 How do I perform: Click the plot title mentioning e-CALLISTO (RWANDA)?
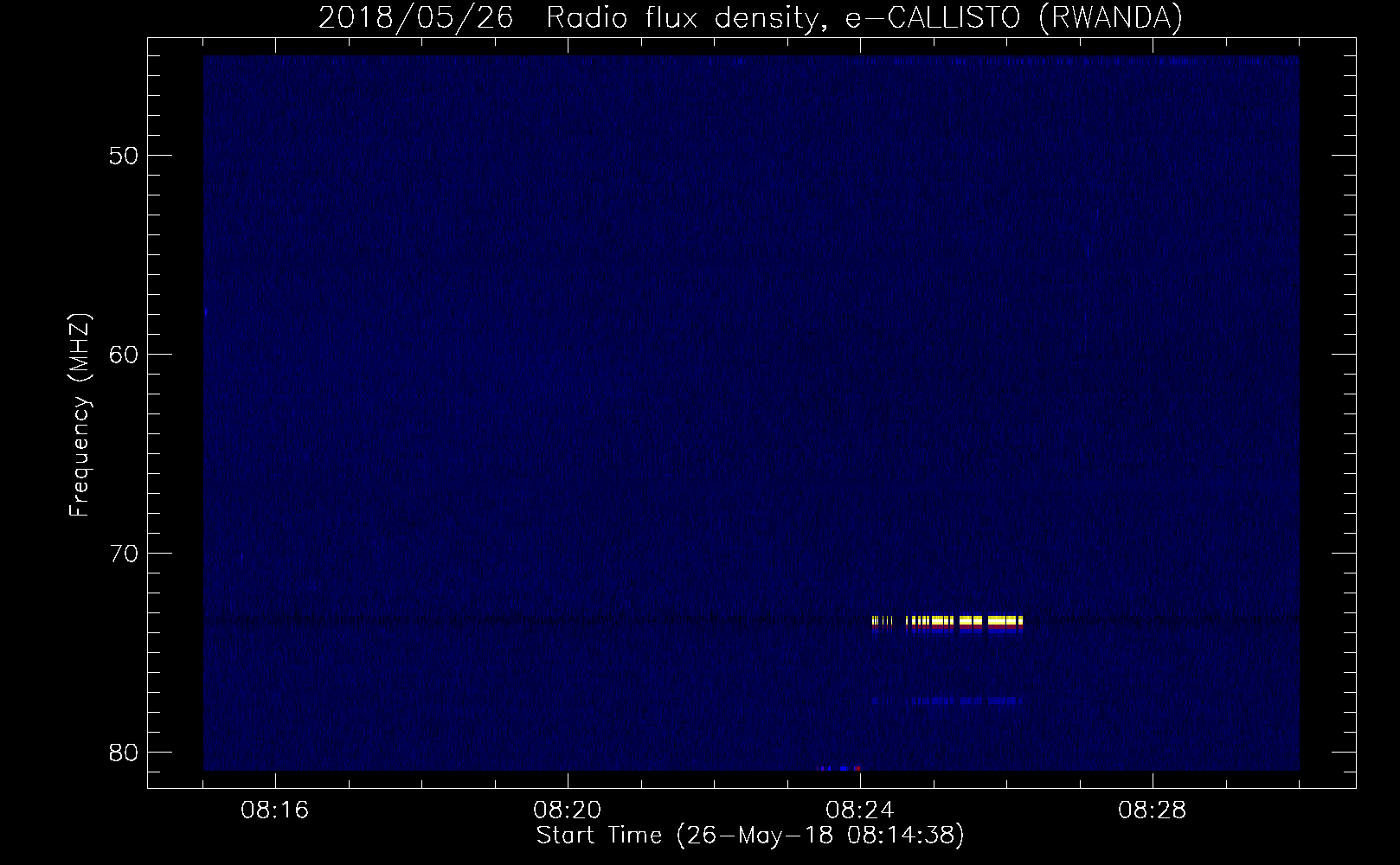coord(750,17)
